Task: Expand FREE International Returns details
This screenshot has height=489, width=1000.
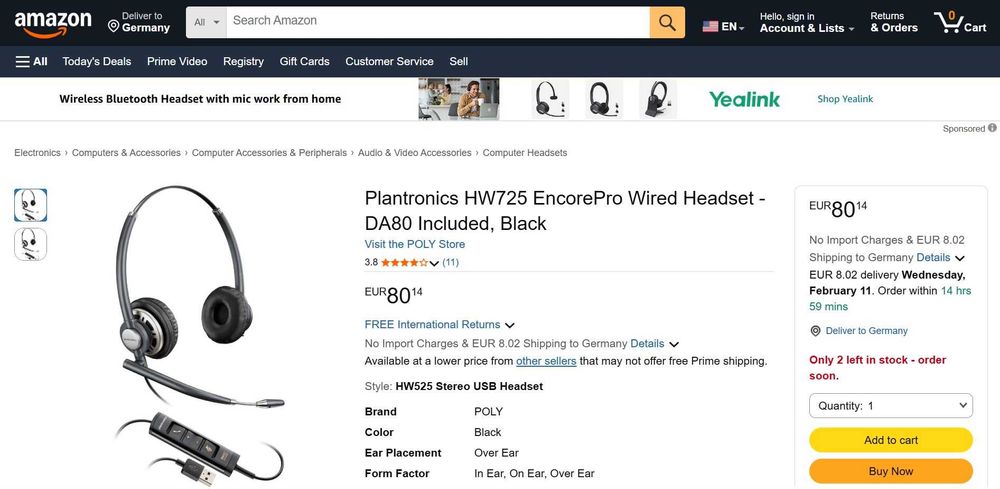Action: (509, 325)
